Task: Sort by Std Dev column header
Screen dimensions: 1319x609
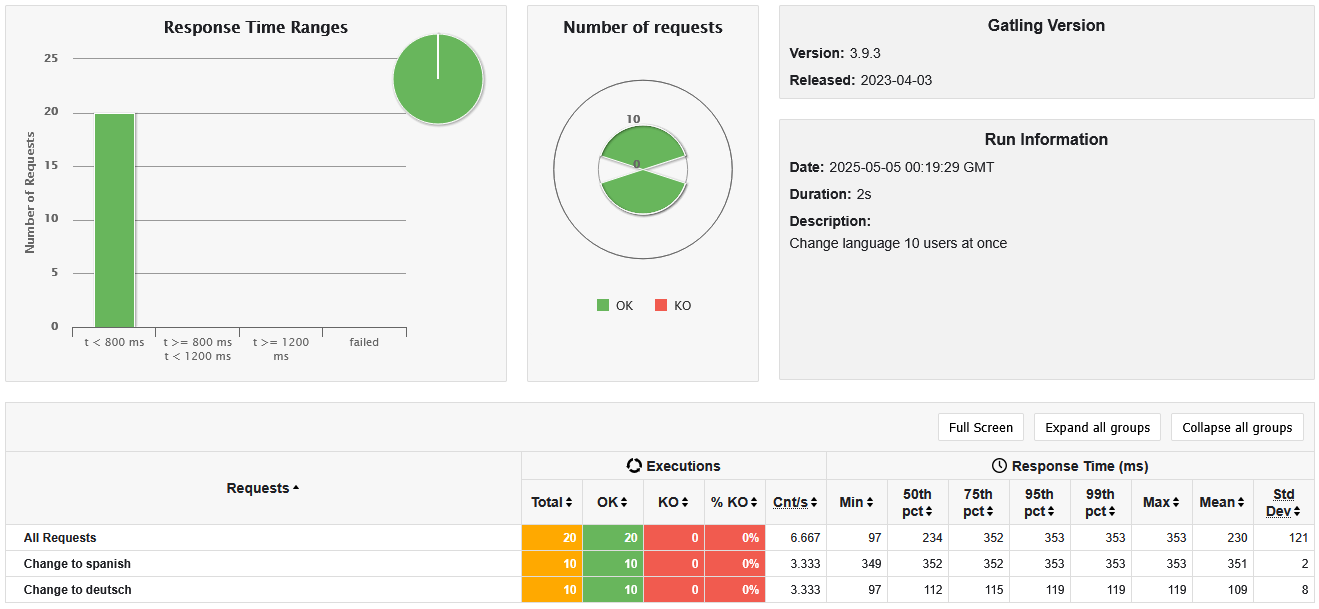Action: click(1283, 502)
